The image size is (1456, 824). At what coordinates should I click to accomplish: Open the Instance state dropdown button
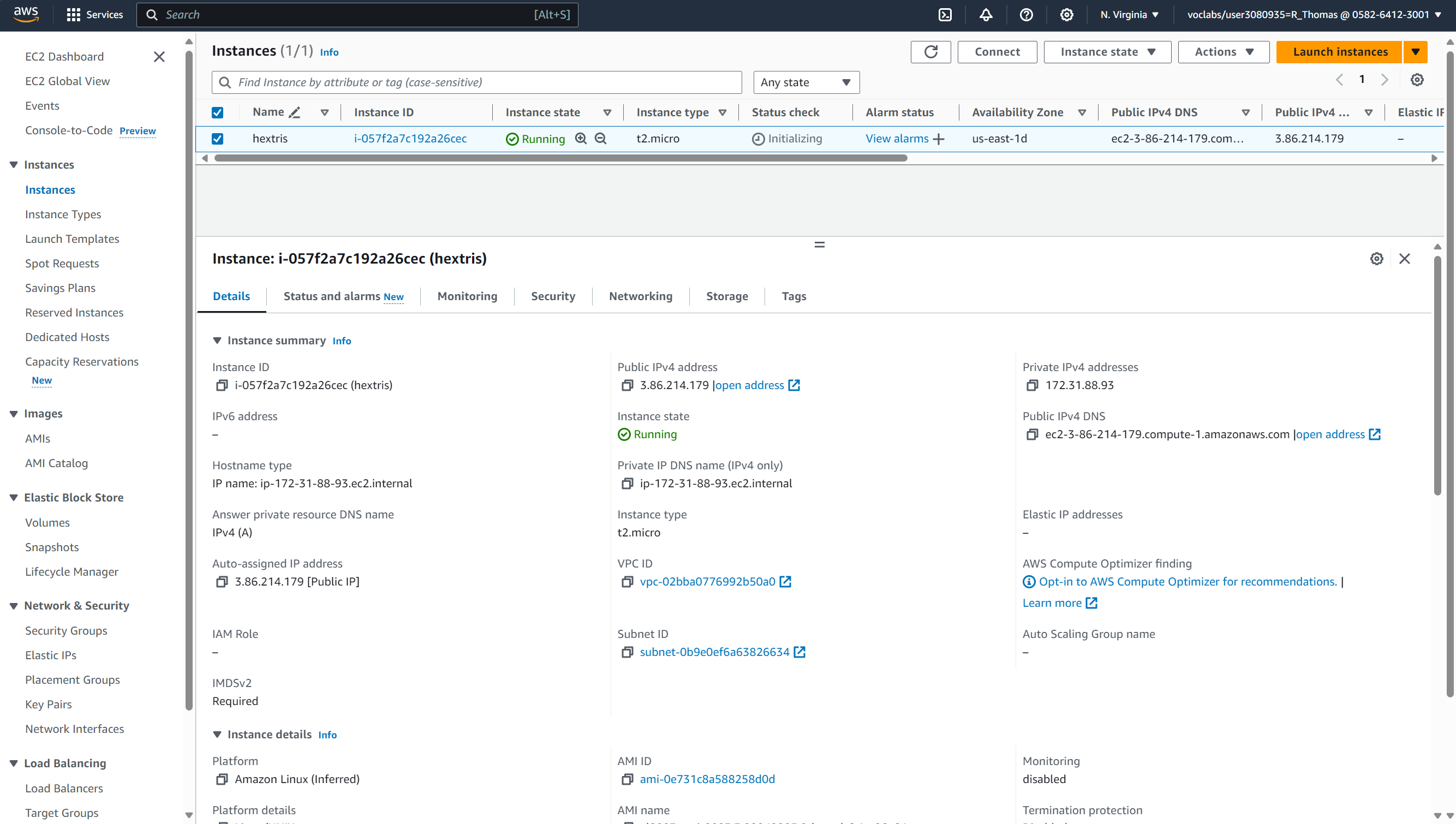tap(1107, 52)
